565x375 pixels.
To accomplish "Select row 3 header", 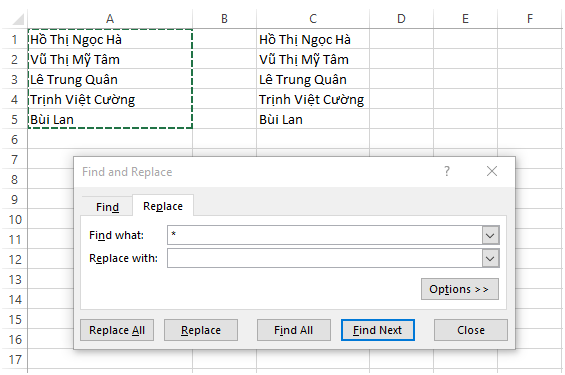I will tap(14, 79).
